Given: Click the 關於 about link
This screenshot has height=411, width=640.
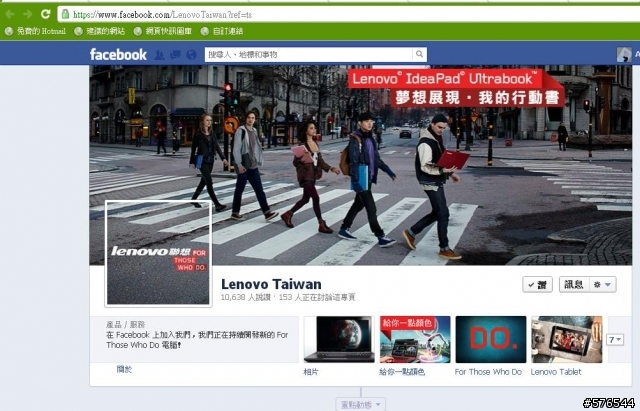Looking at the screenshot, I should [124, 369].
